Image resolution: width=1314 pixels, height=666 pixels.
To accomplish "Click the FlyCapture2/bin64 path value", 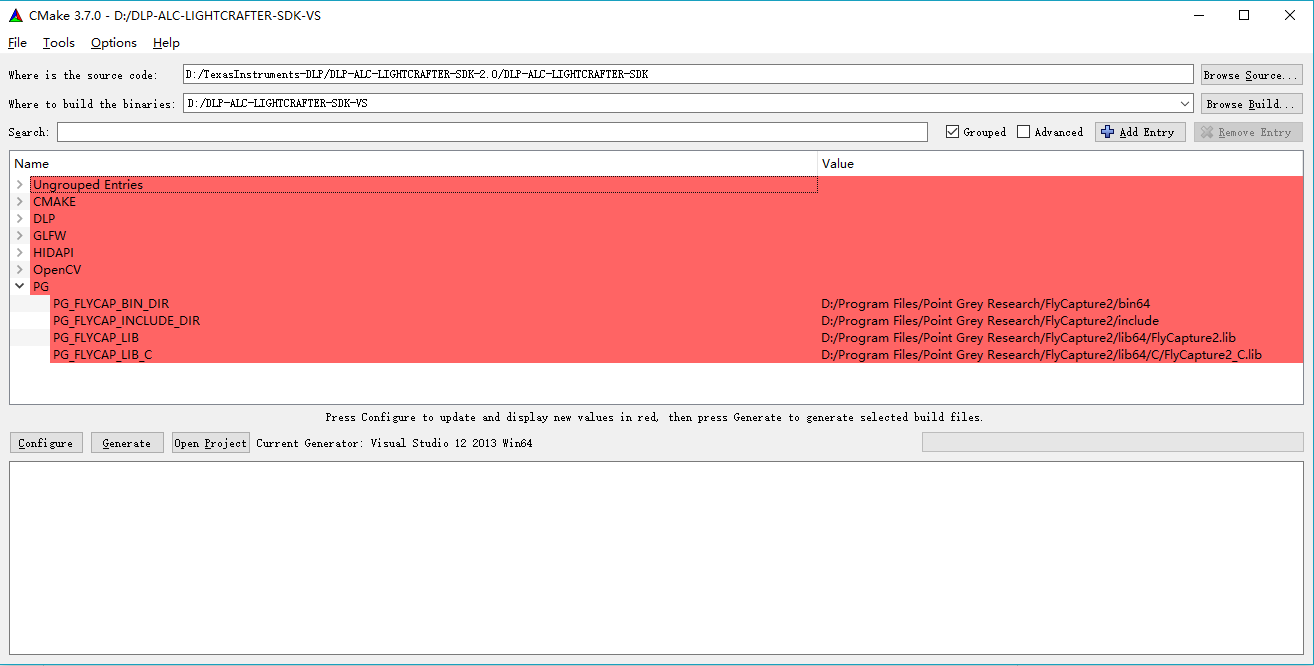I will [986, 304].
